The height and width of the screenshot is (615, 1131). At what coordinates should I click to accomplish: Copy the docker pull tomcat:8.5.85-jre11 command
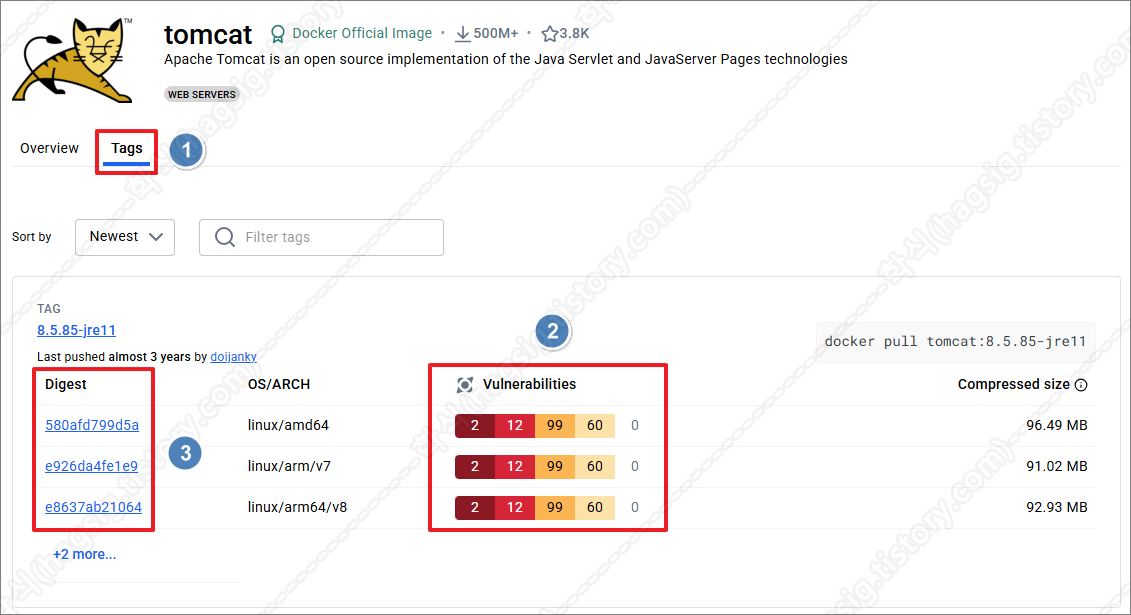coord(955,342)
